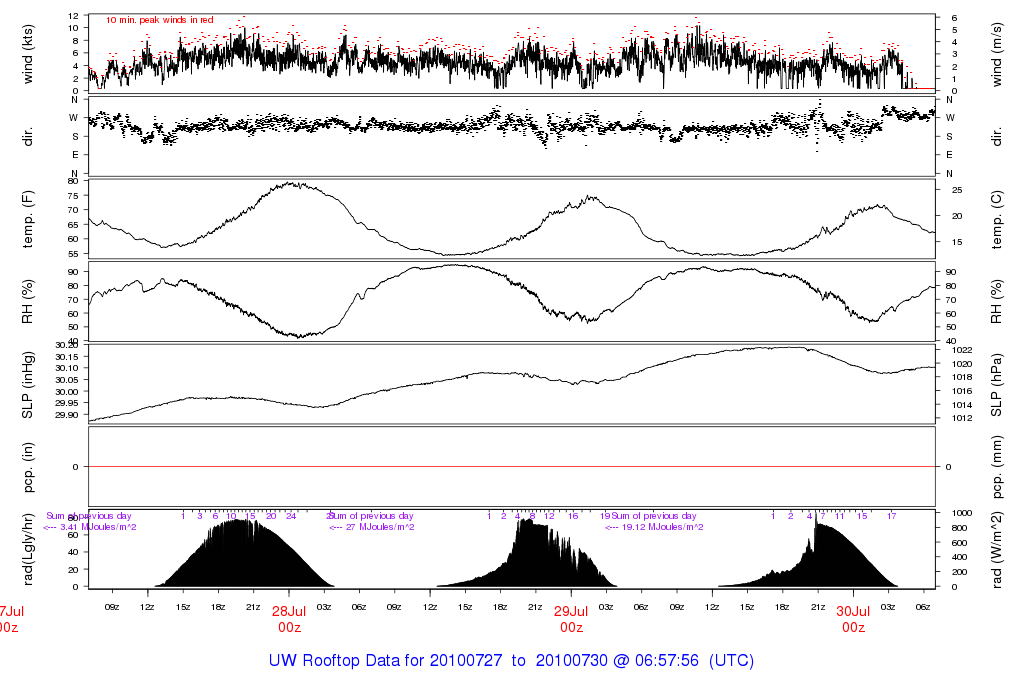Click the "30Jul 00z" date marker

click(854, 619)
